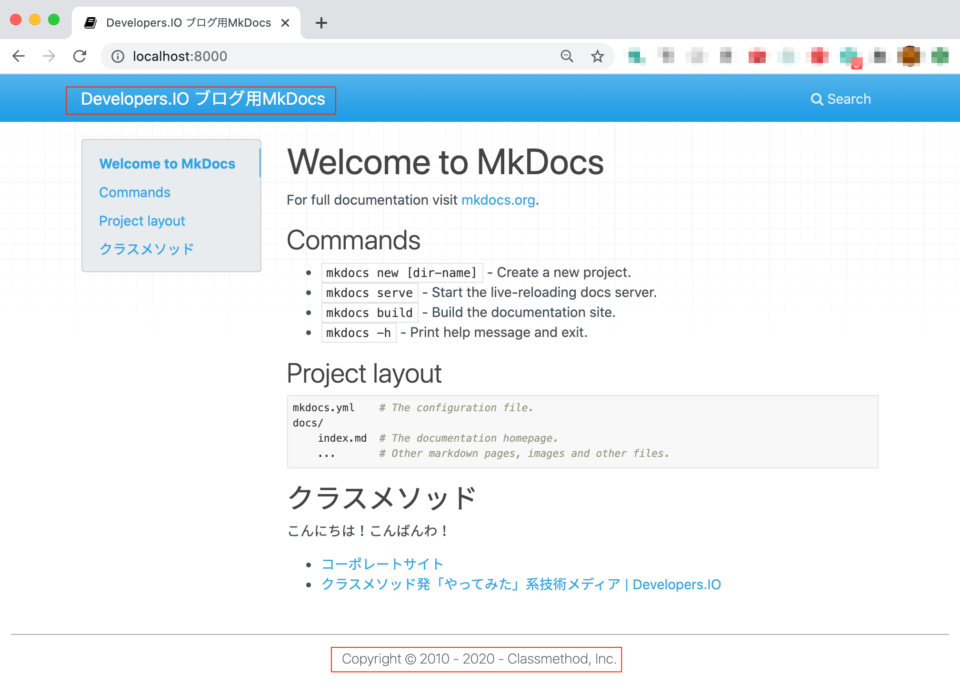Bookmark this page with the star icon
This screenshot has width=960, height=683.
point(597,57)
